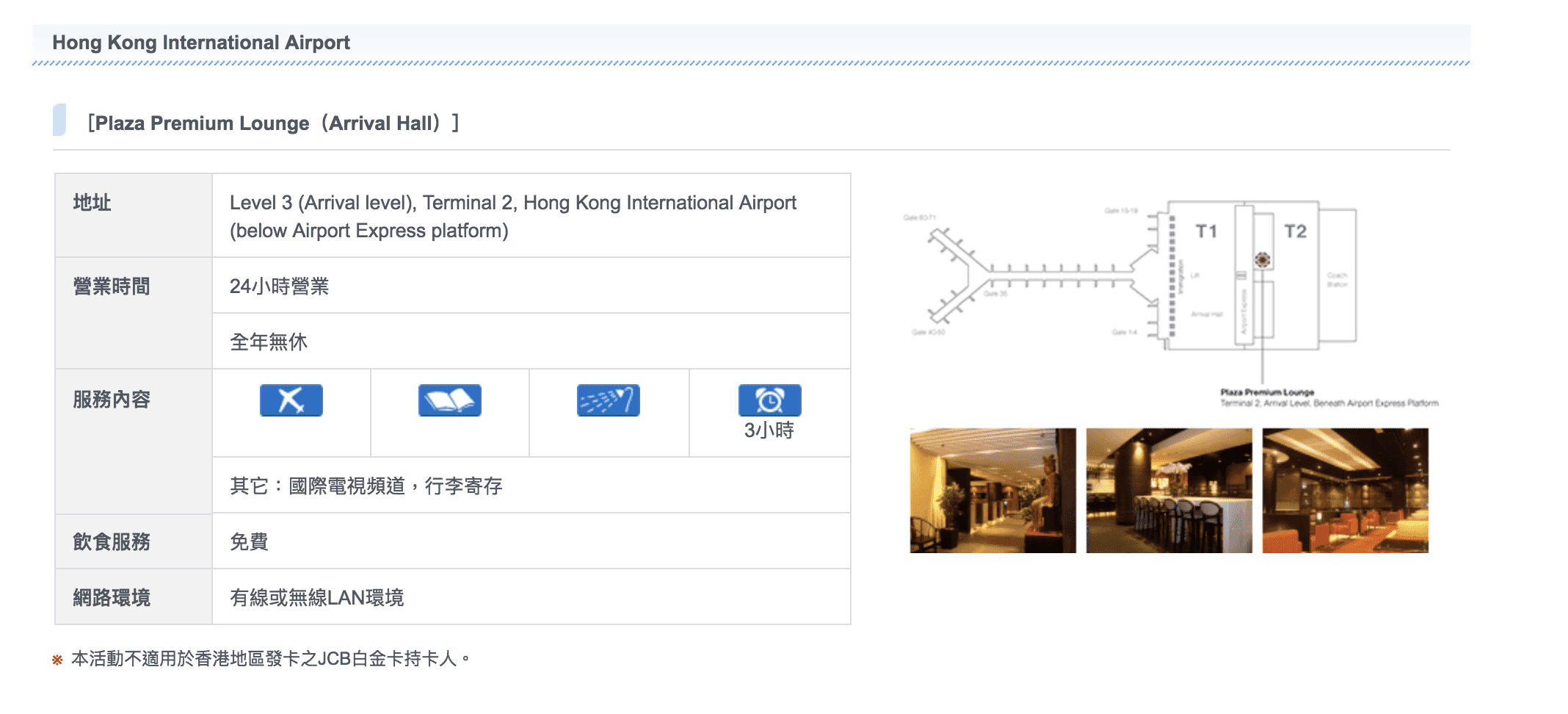Click the T2 label on terminal map
The image size is (1568, 714).
(1295, 231)
